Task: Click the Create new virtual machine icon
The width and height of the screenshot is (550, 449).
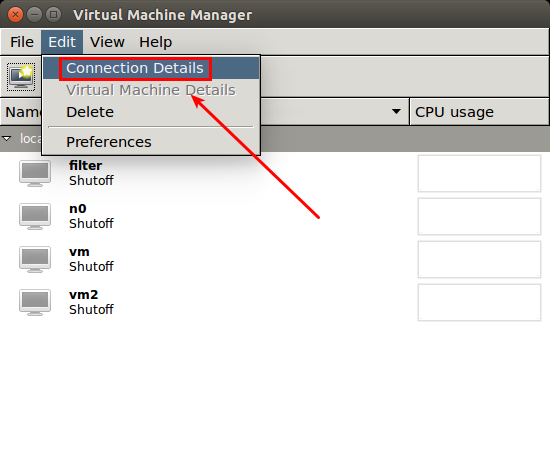Action: (21, 76)
